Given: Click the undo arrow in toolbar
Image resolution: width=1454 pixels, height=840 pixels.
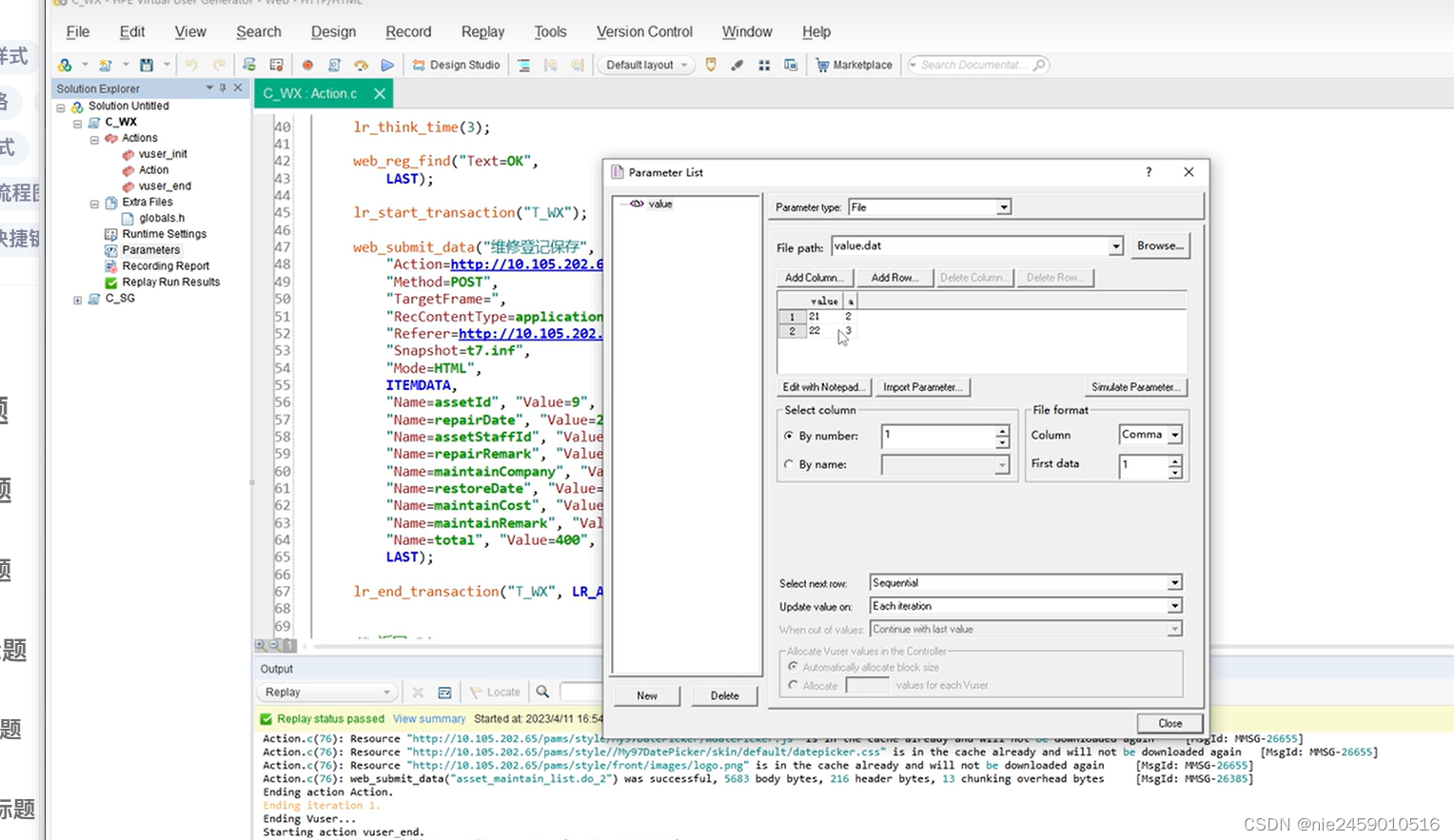Looking at the screenshot, I should pyautogui.click(x=191, y=66).
